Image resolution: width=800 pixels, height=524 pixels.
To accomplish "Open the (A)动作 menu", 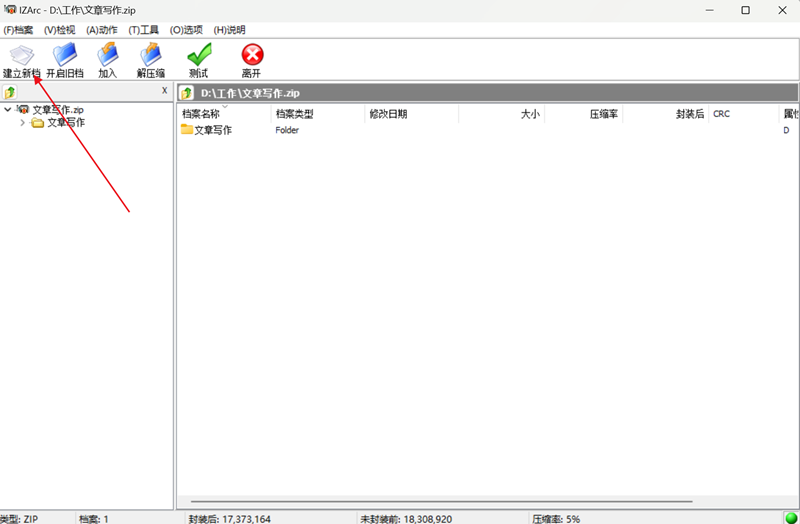I will tap(102, 30).
